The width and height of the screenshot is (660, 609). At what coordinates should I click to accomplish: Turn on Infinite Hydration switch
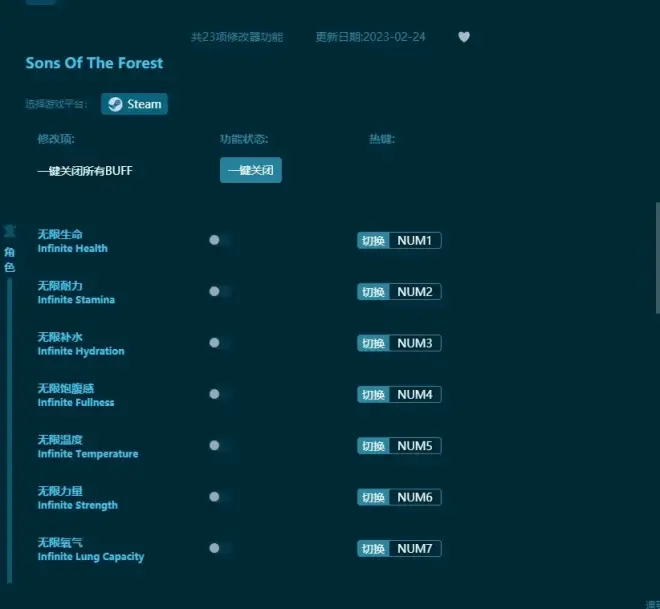(x=220, y=343)
